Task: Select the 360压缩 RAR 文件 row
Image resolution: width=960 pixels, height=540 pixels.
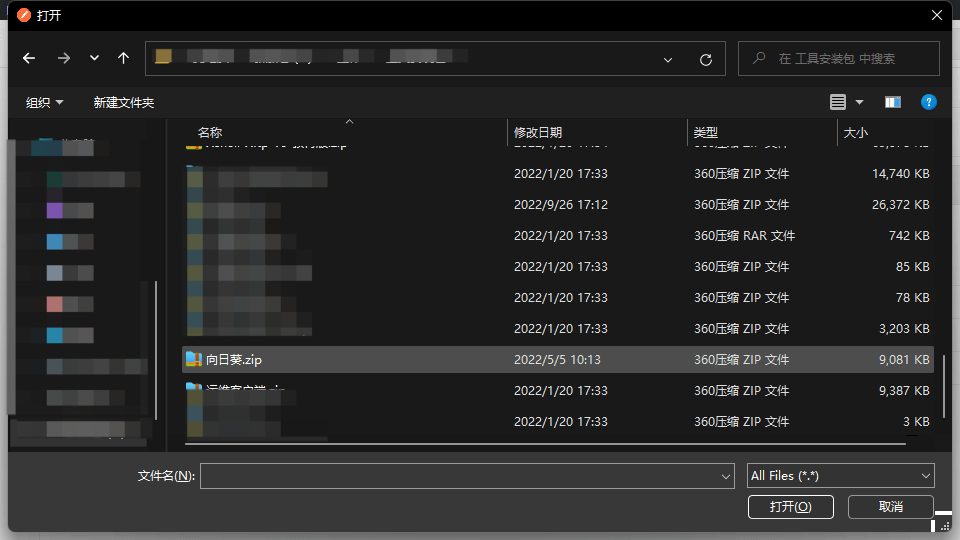Action: [558, 236]
